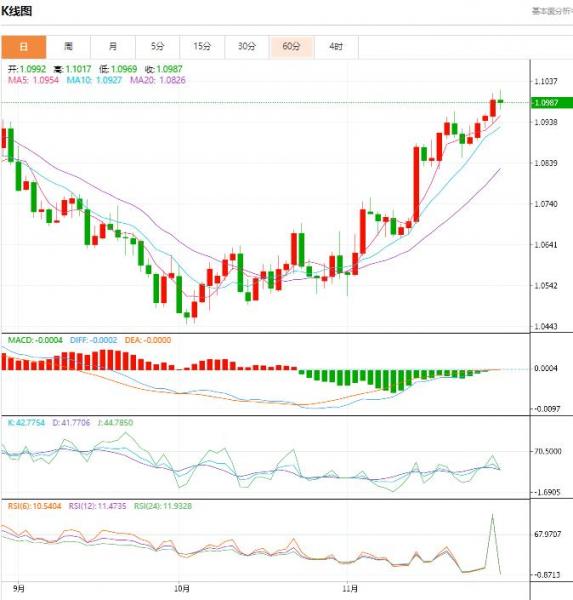
Task: Click the 基本面分析 link at top right
Action: pyautogui.click(x=552, y=11)
